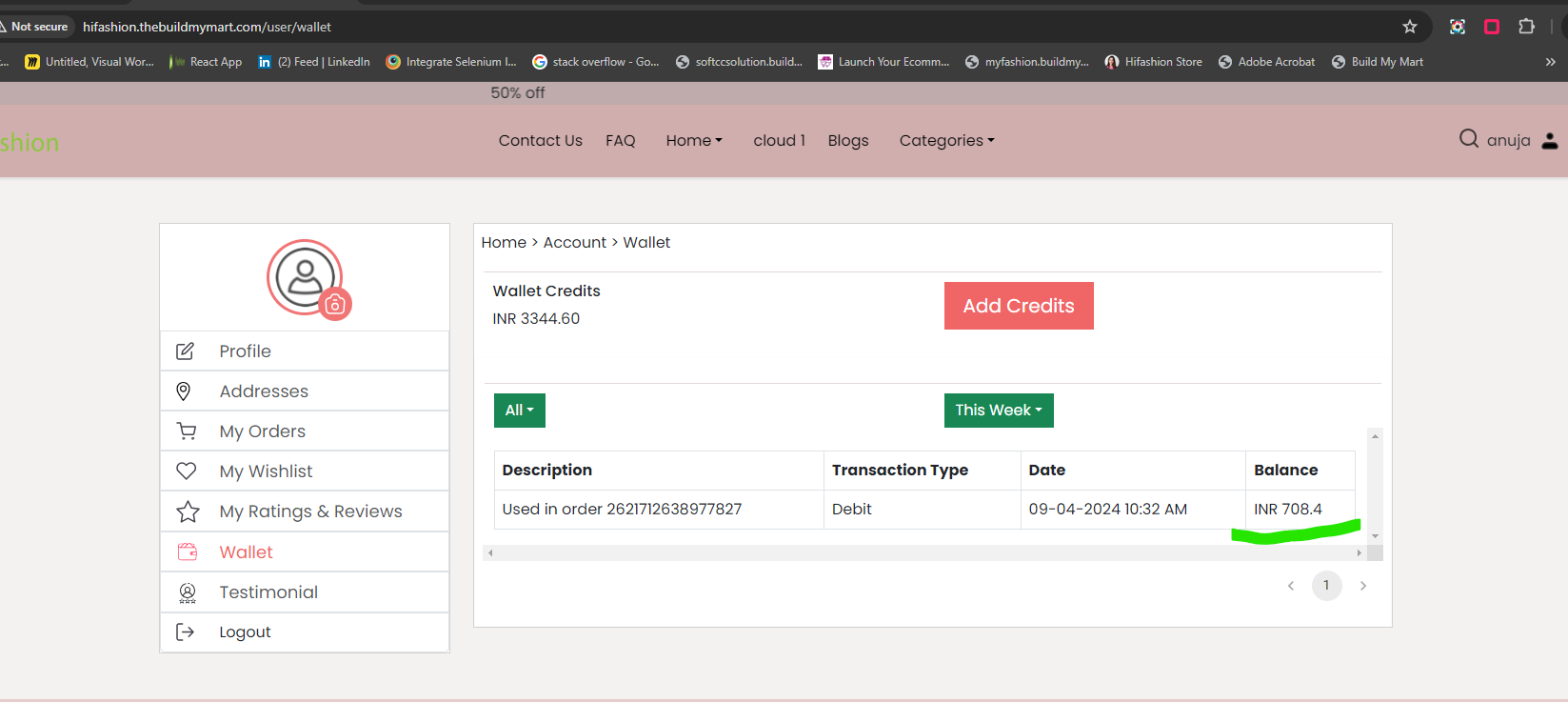Click the red Wallet icon in sidebar
This screenshot has width=1568, height=702.
pos(188,552)
